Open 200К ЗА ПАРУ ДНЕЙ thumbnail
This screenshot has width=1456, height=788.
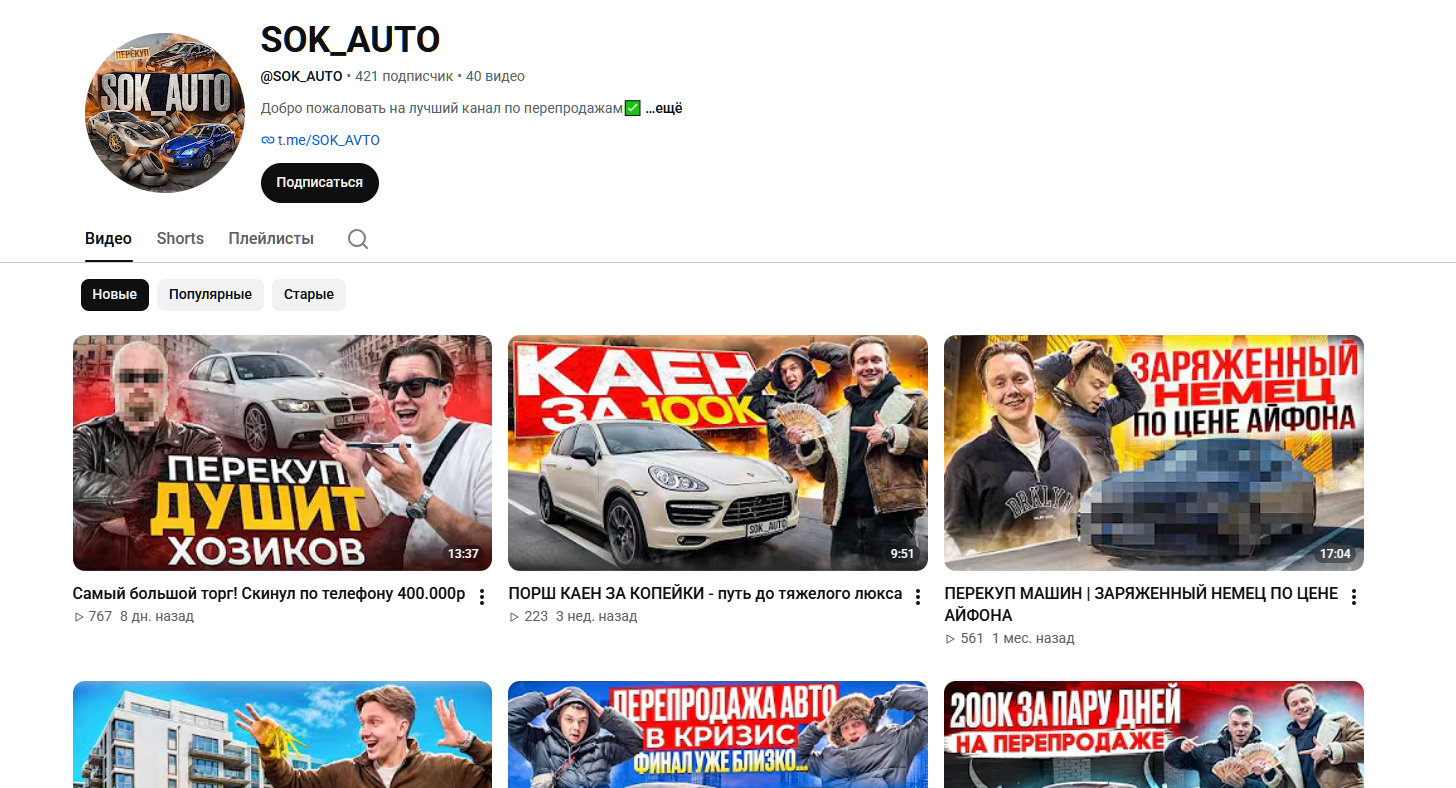[x=1154, y=734]
